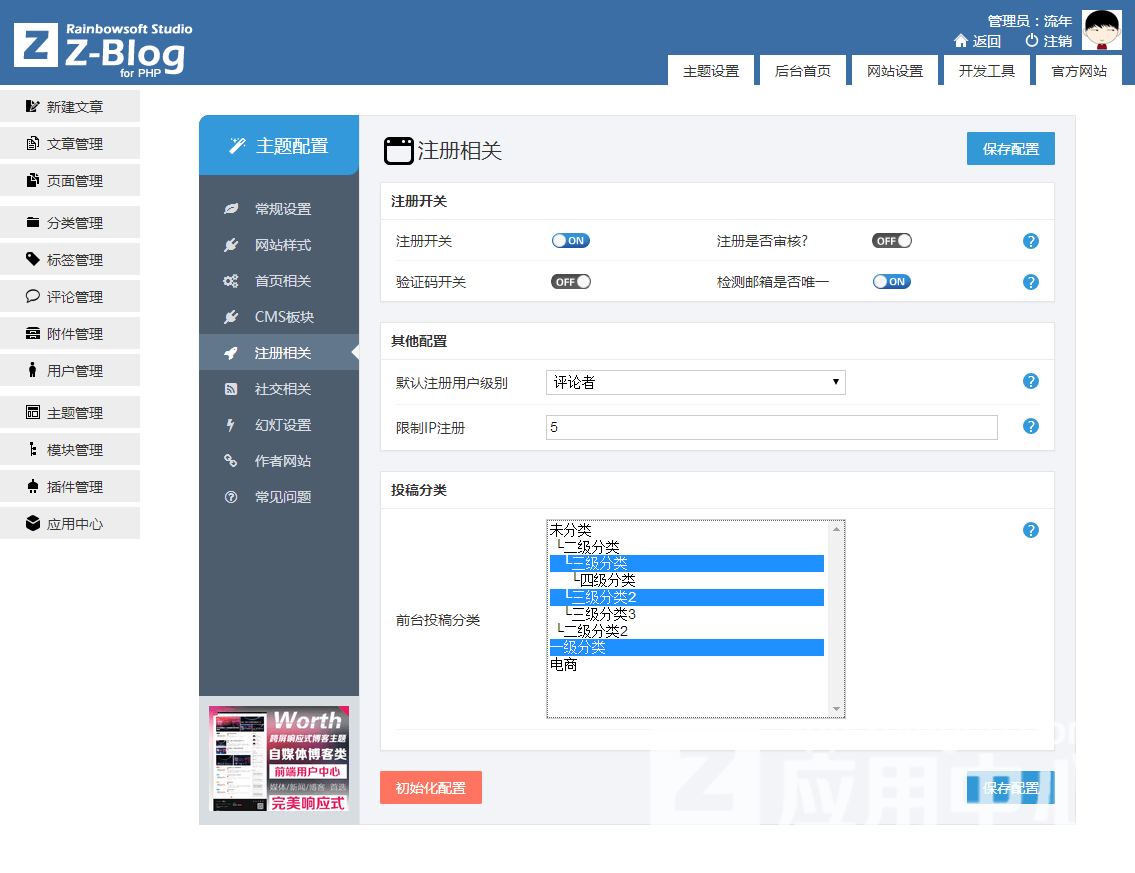This screenshot has height=873, width=1135.
Task: Turn on the 注册是否审核 toggle
Action: click(892, 241)
